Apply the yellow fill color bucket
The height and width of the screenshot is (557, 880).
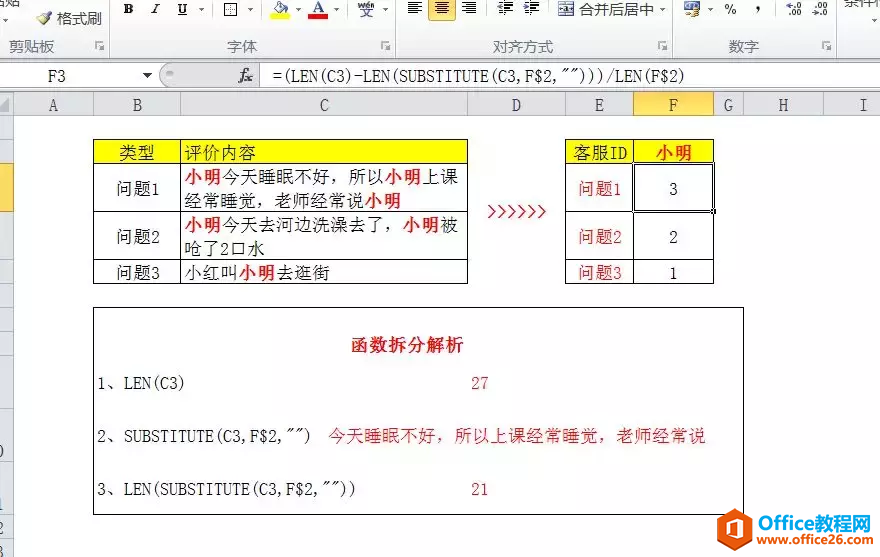click(280, 10)
